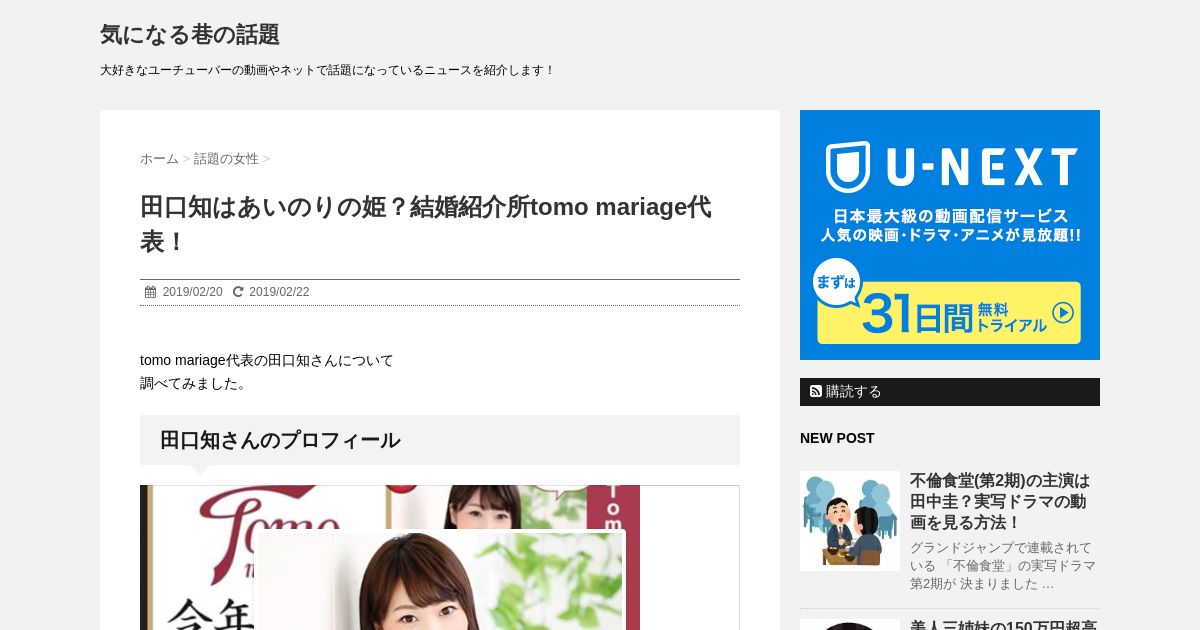
Task: Click the updated date 2019/02/22
Action: pyautogui.click(x=279, y=292)
